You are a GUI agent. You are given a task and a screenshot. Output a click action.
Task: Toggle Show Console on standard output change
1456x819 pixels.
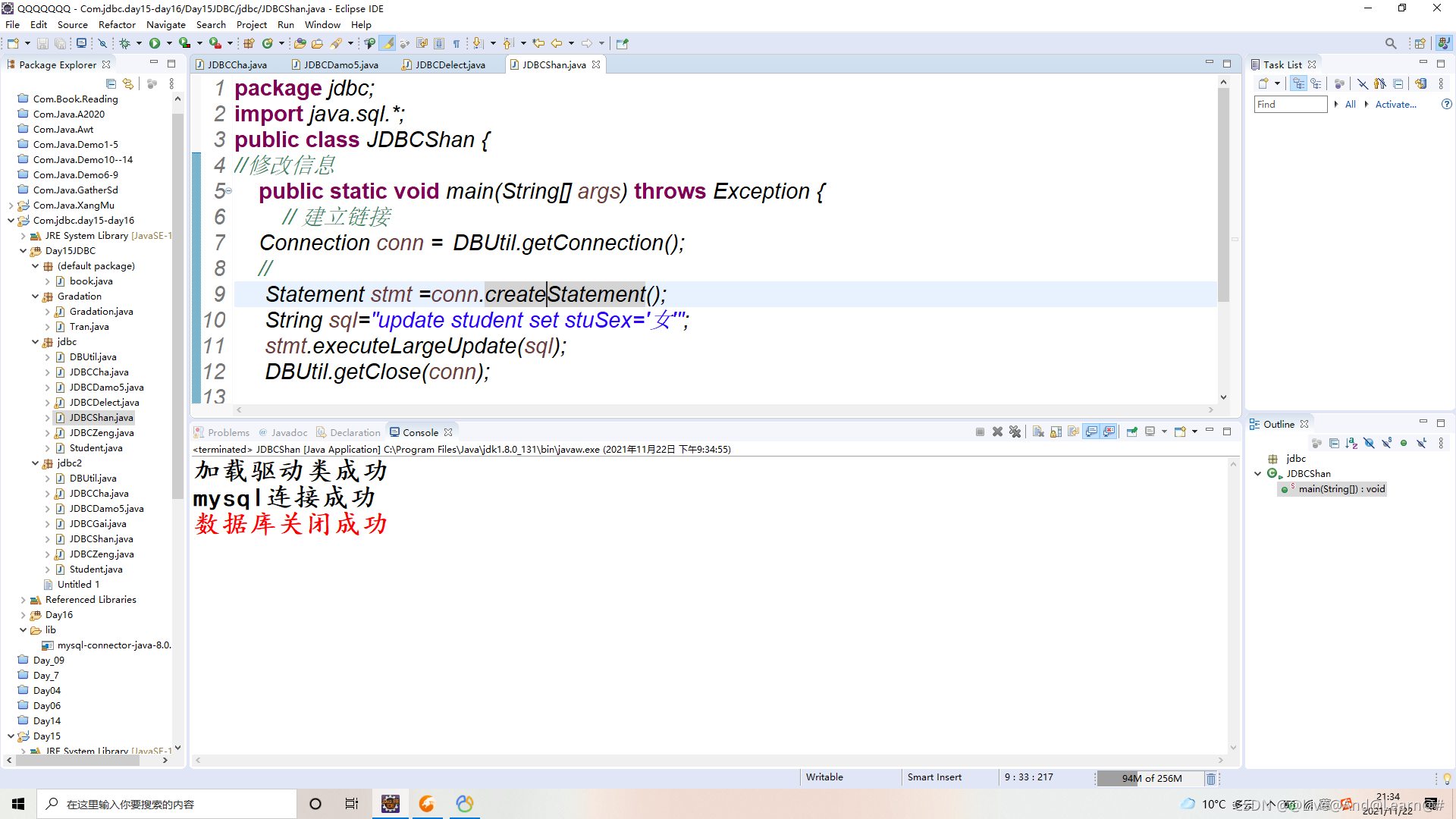(1091, 431)
